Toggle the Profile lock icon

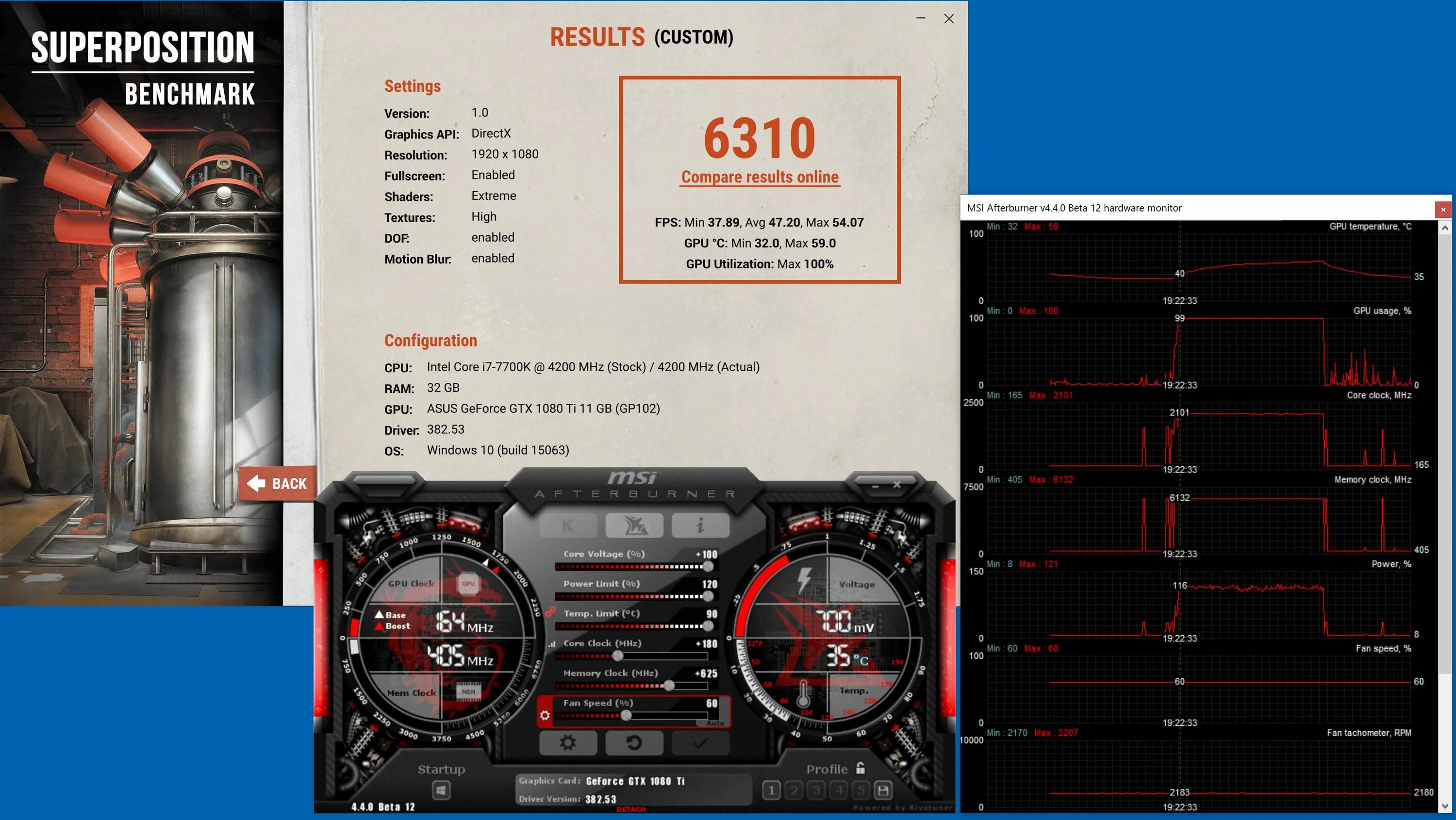(x=860, y=768)
